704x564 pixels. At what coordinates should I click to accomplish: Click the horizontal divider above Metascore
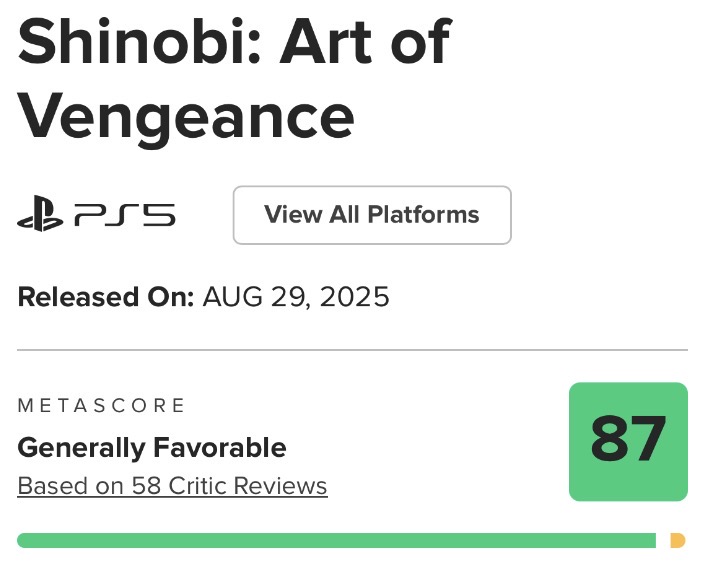tap(352, 350)
